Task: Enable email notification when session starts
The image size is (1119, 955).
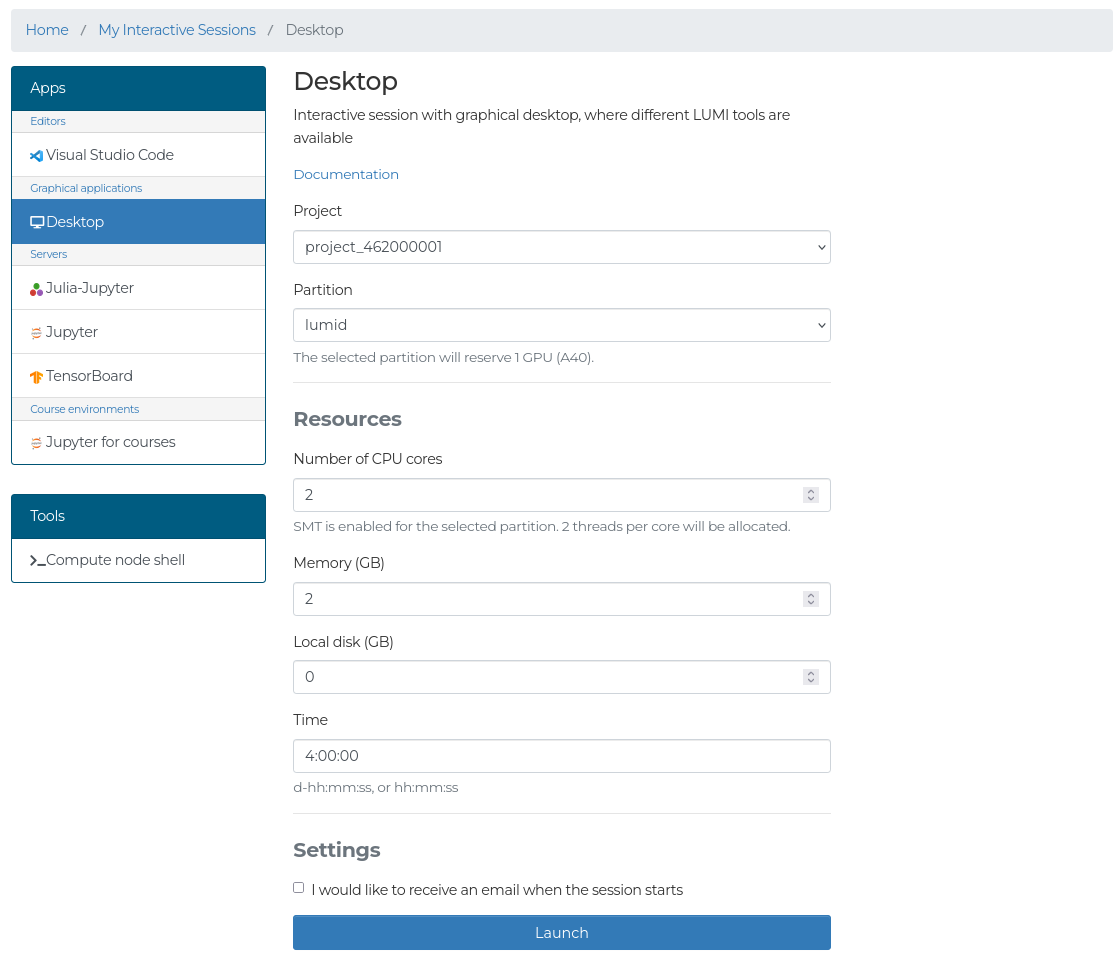Action: click(298, 887)
